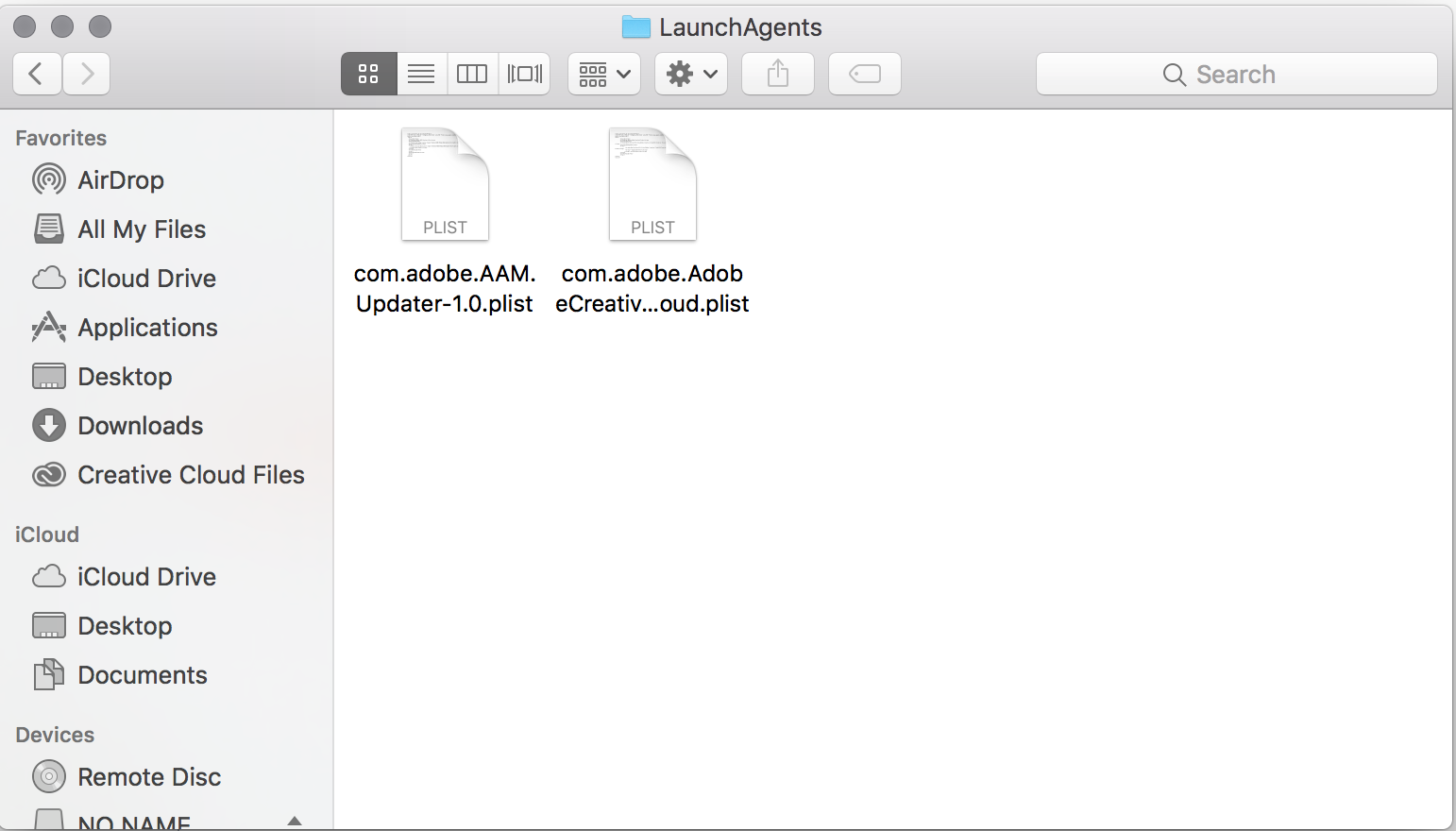
Task: Click the iCloud sidebar section heading
Action: 47,534
